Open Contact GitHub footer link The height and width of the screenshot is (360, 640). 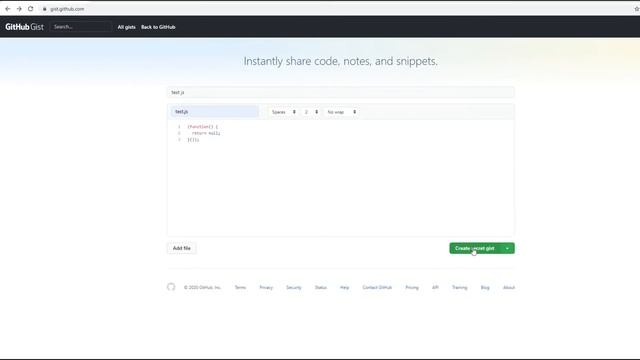pos(377,287)
